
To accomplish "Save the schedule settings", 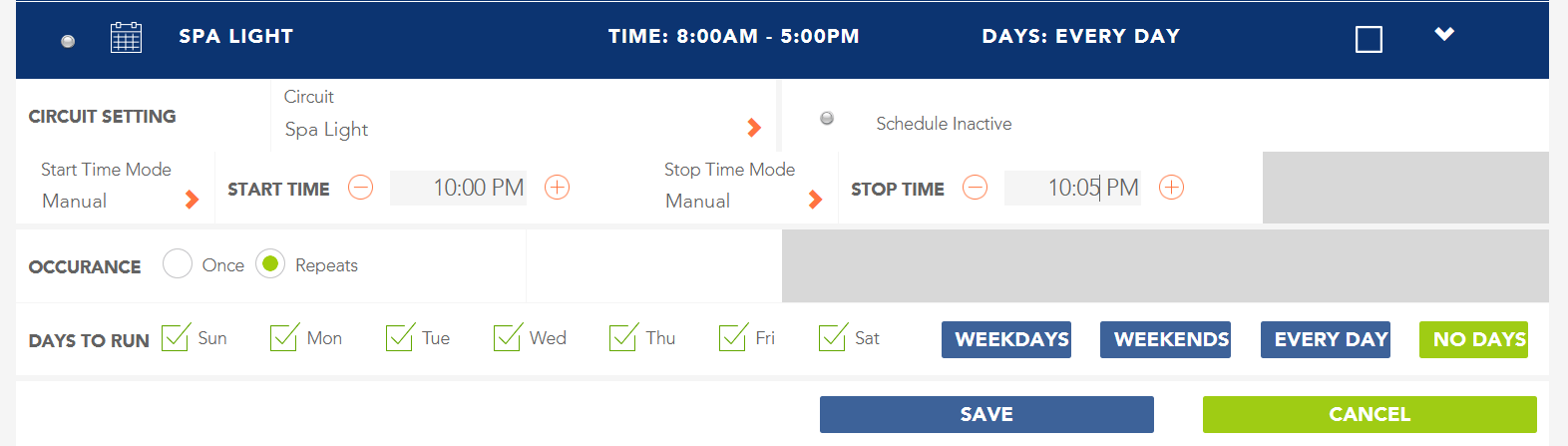I will (986, 414).
